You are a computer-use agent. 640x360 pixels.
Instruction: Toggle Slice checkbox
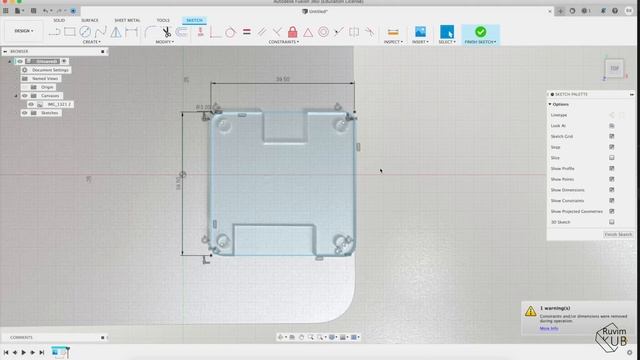611,158
